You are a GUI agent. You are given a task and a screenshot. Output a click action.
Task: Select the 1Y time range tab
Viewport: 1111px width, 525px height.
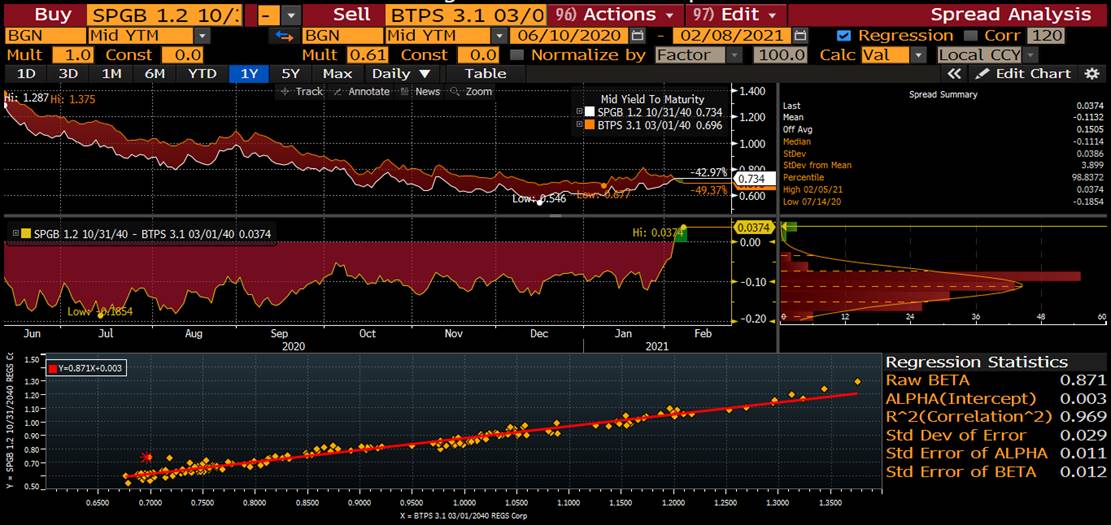(x=249, y=74)
